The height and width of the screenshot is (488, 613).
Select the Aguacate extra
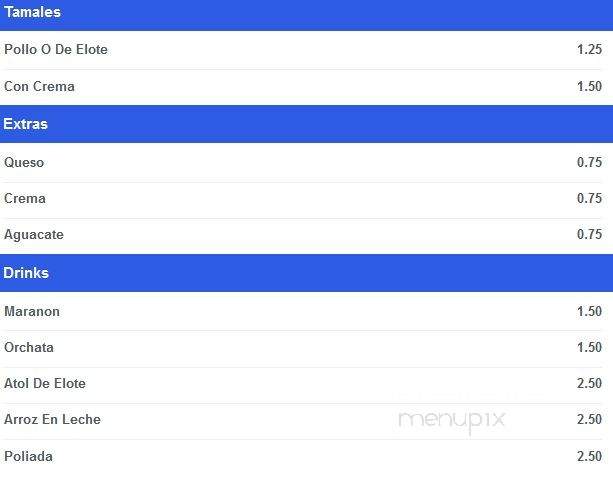pyautogui.click(x=34, y=235)
